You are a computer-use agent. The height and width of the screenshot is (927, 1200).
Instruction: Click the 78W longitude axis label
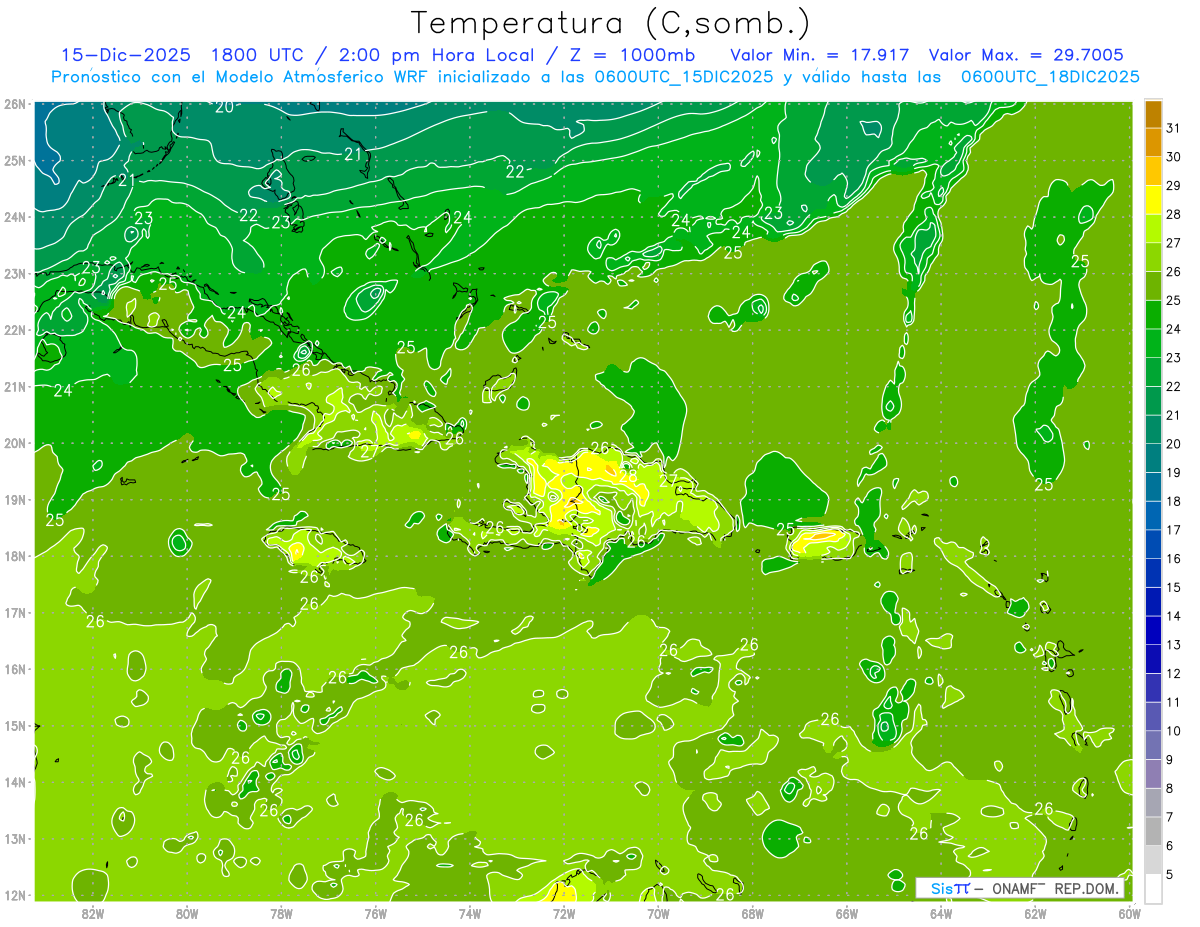[x=281, y=912]
